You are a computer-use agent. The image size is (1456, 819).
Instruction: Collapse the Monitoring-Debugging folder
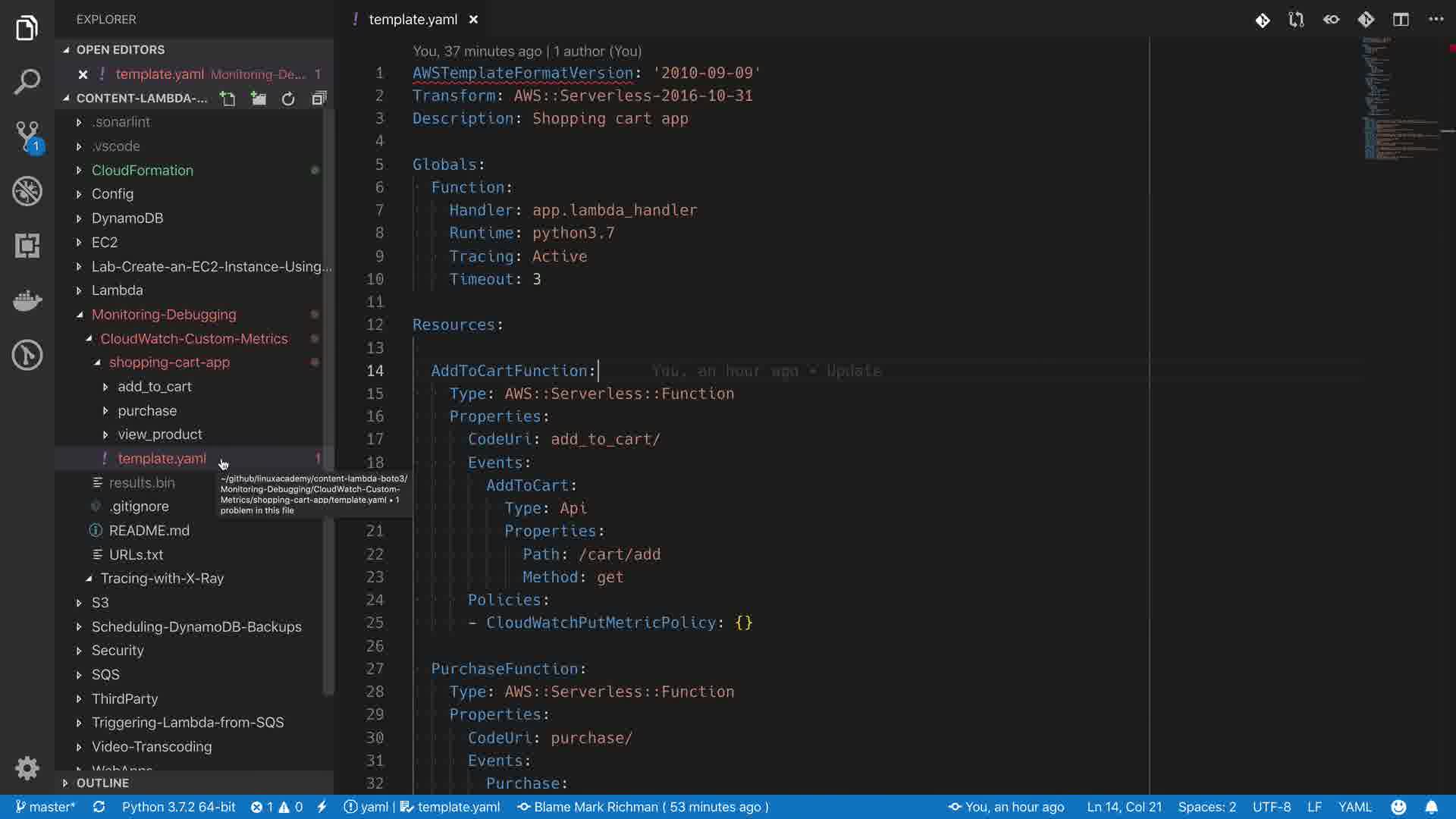pos(164,315)
